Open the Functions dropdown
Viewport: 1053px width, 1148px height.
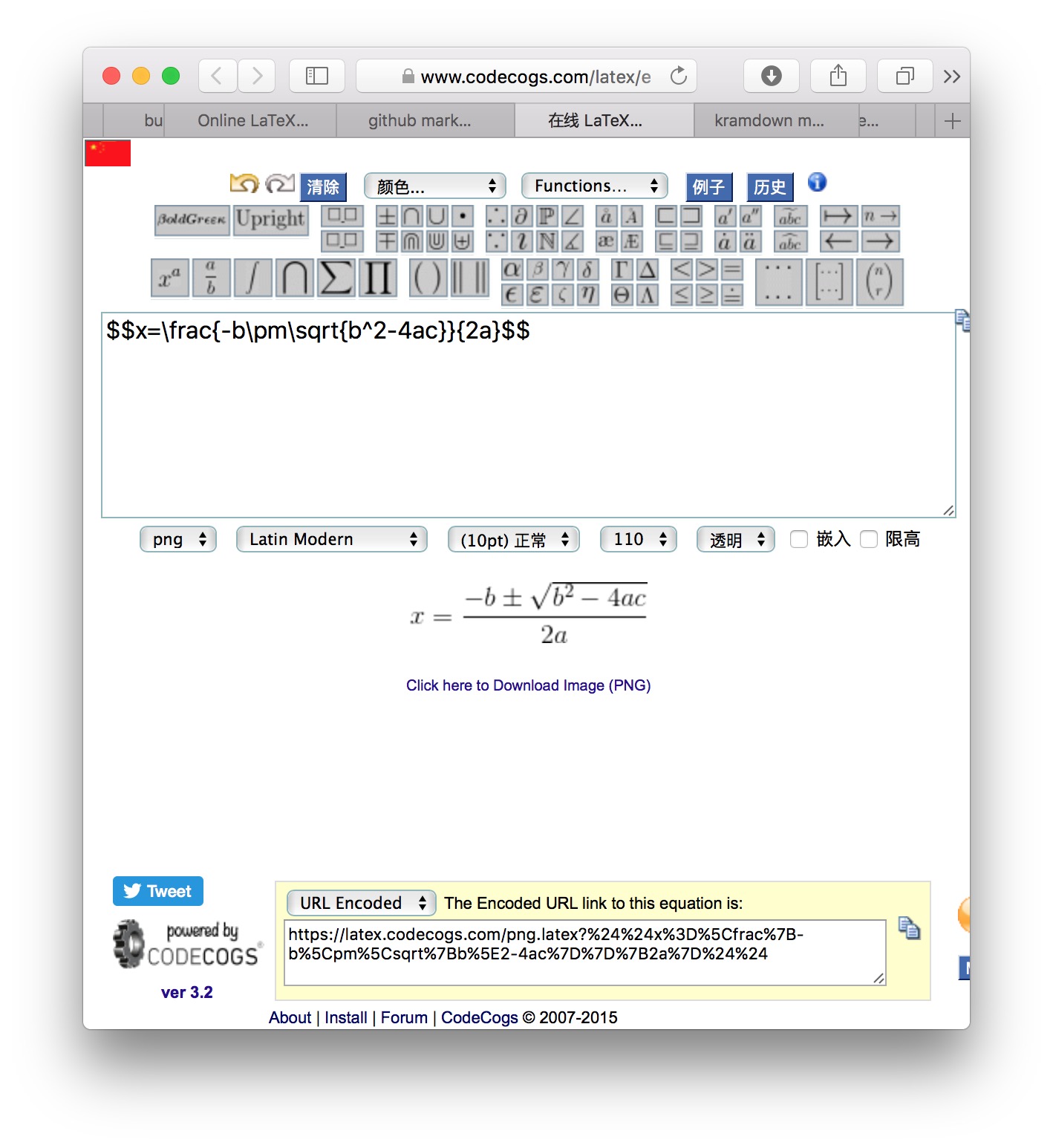593,186
